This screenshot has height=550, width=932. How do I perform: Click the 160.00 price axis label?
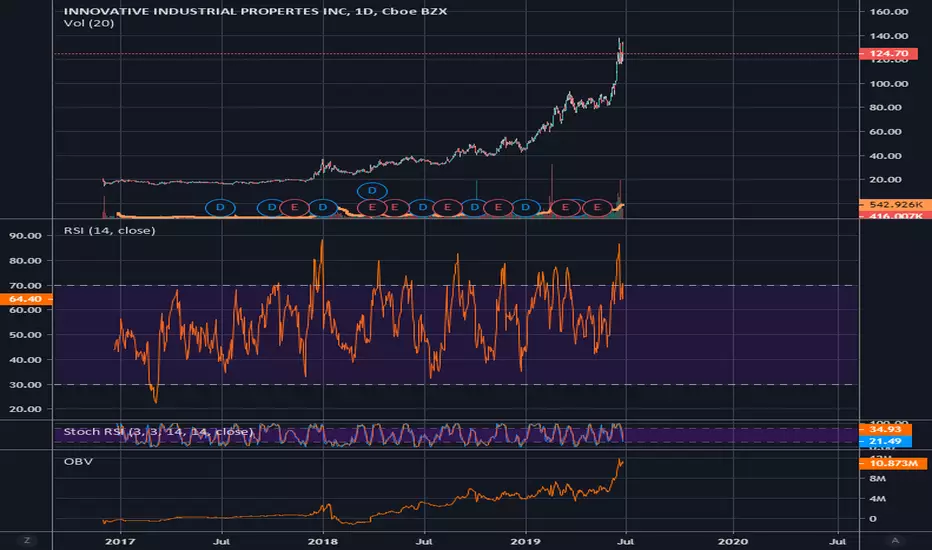click(x=888, y=12)
